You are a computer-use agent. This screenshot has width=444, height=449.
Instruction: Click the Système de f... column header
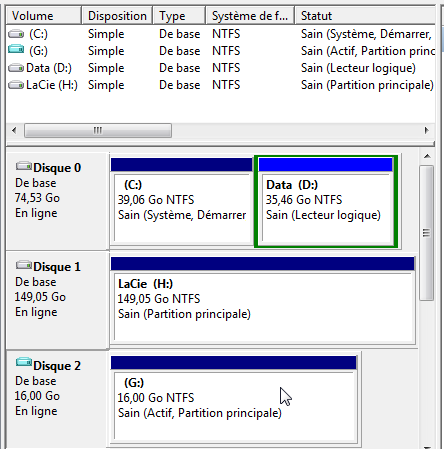(x=250, y=16)
